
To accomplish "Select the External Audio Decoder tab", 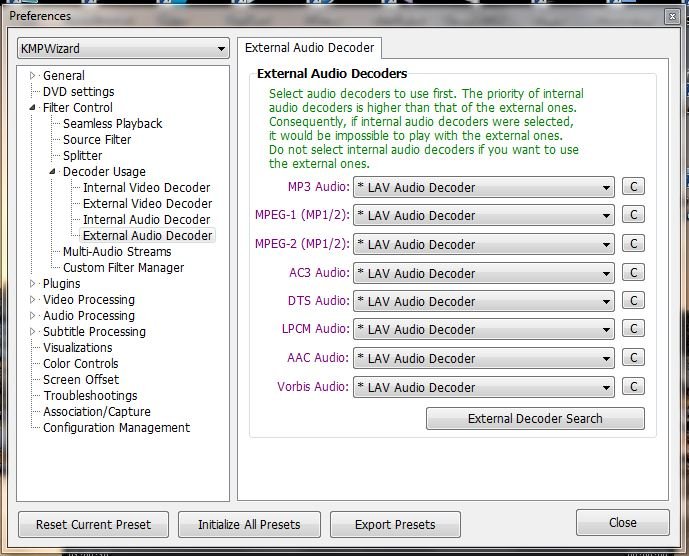I will click(x=309, y=47).
